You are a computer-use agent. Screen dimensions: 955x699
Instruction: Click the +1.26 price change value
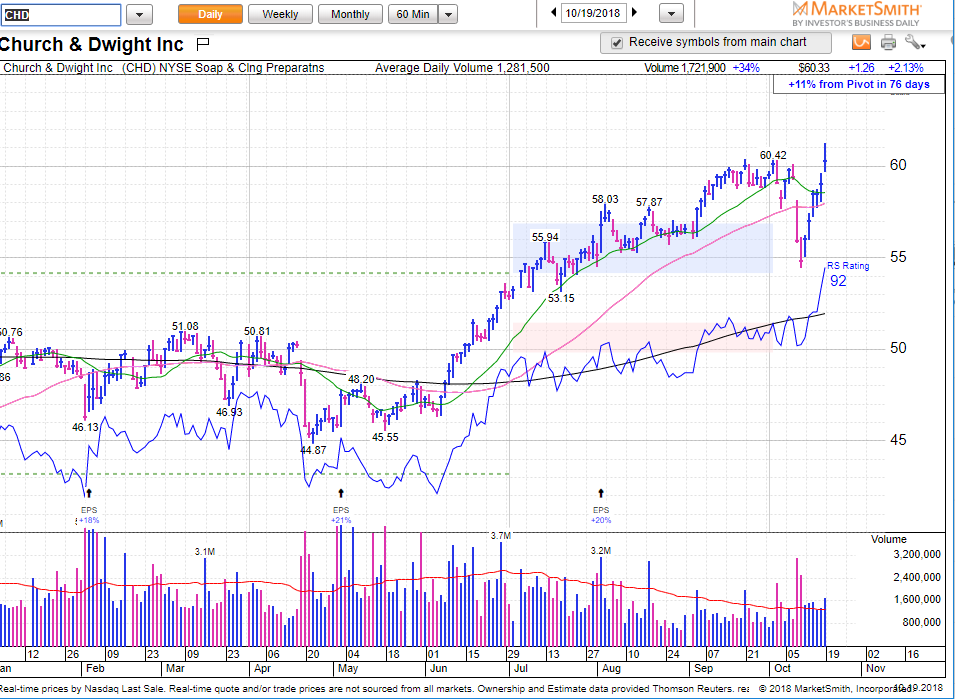tap(861, 68)
